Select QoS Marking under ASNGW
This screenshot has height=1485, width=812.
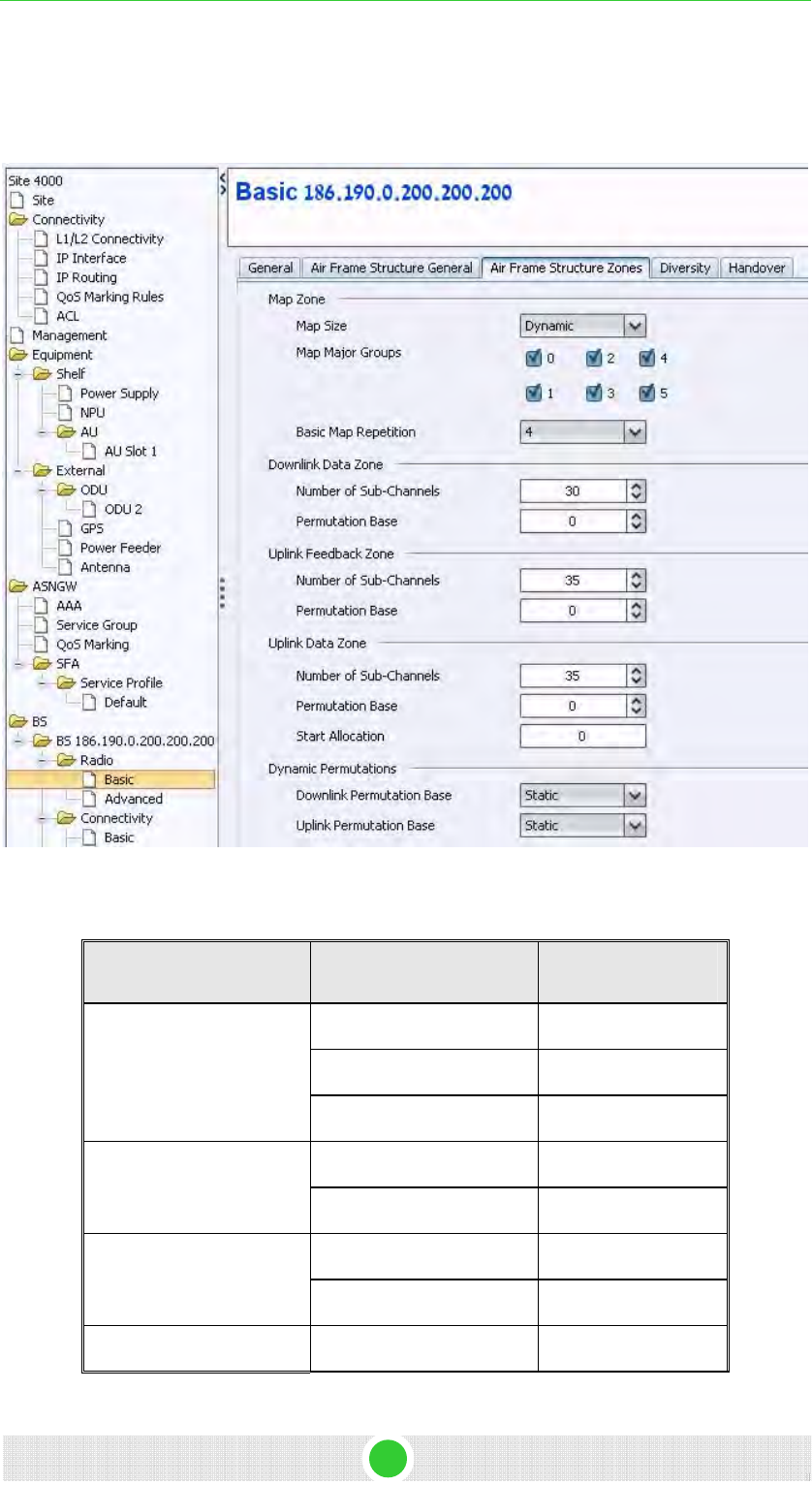point(92,645)
